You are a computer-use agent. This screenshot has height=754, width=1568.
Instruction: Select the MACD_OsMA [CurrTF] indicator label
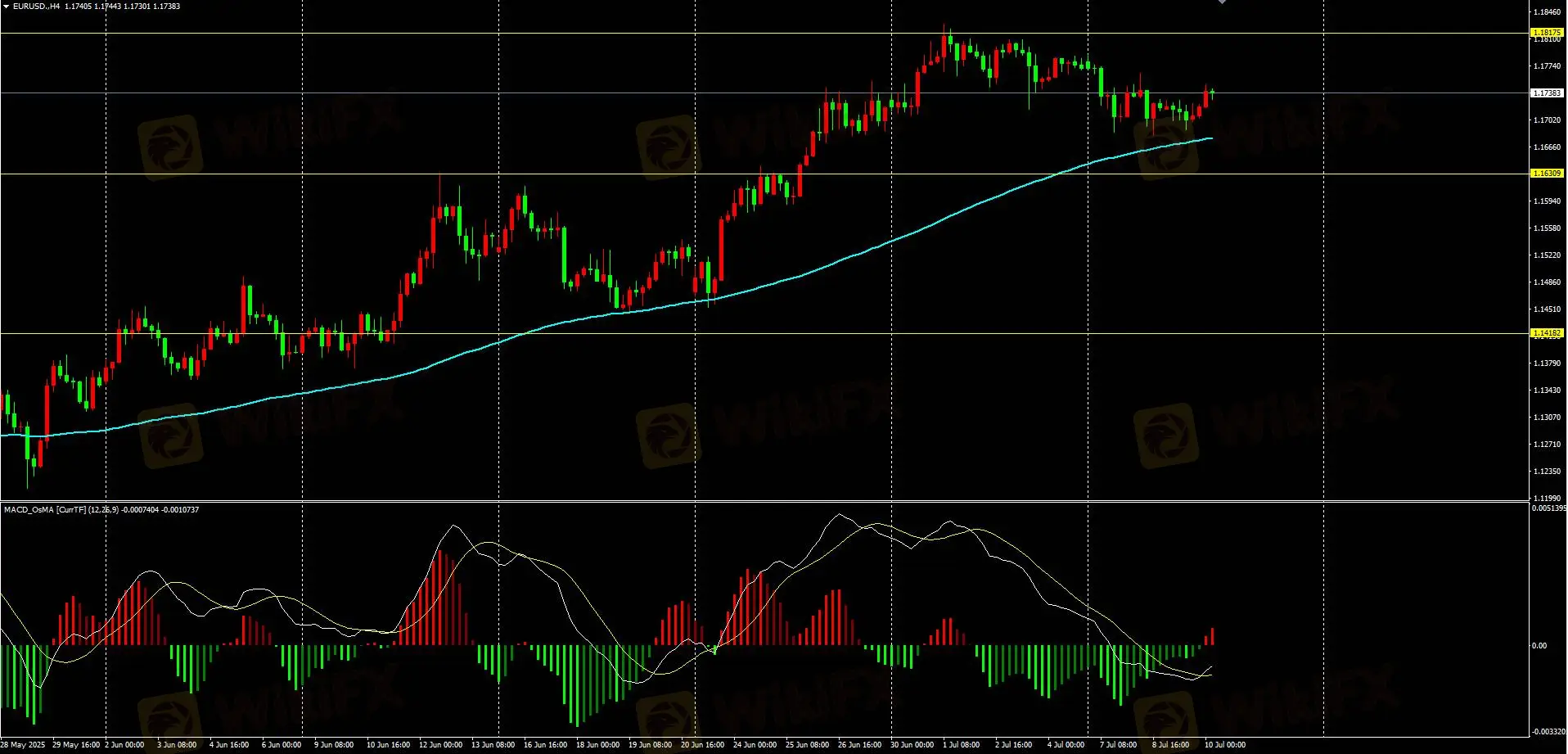45,510
